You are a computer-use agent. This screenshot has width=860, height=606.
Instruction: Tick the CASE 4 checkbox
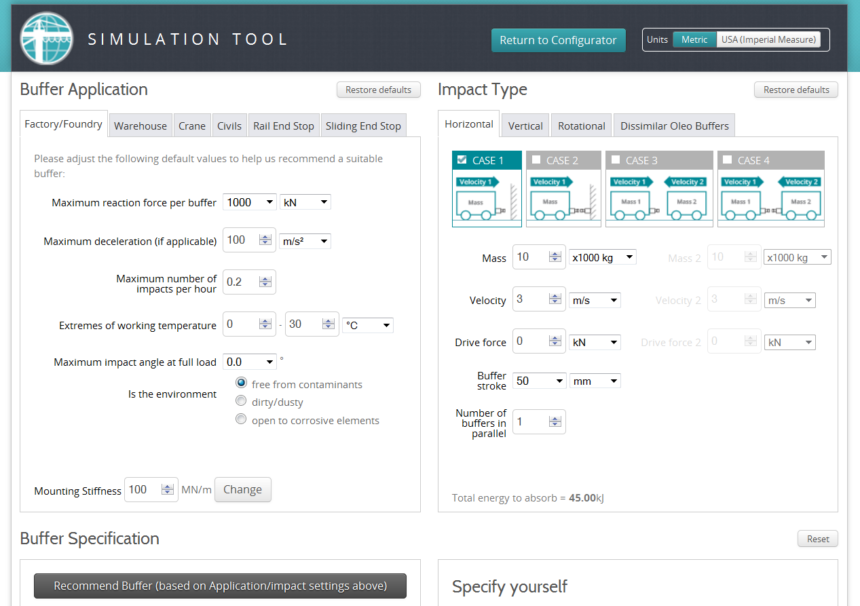click(727, 160)
